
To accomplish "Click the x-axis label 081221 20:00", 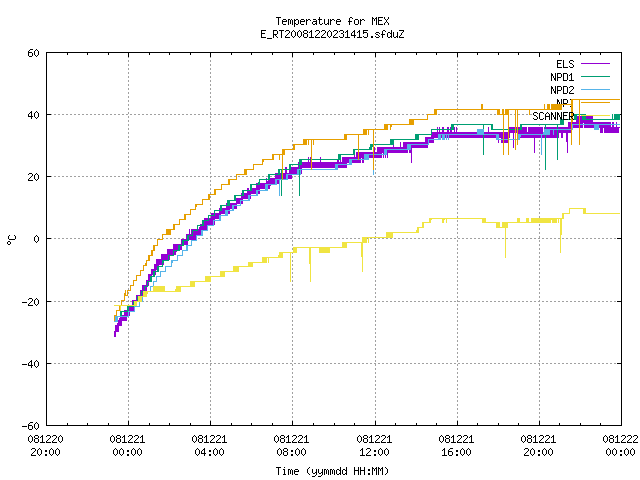I will click(x=538, y=446).
